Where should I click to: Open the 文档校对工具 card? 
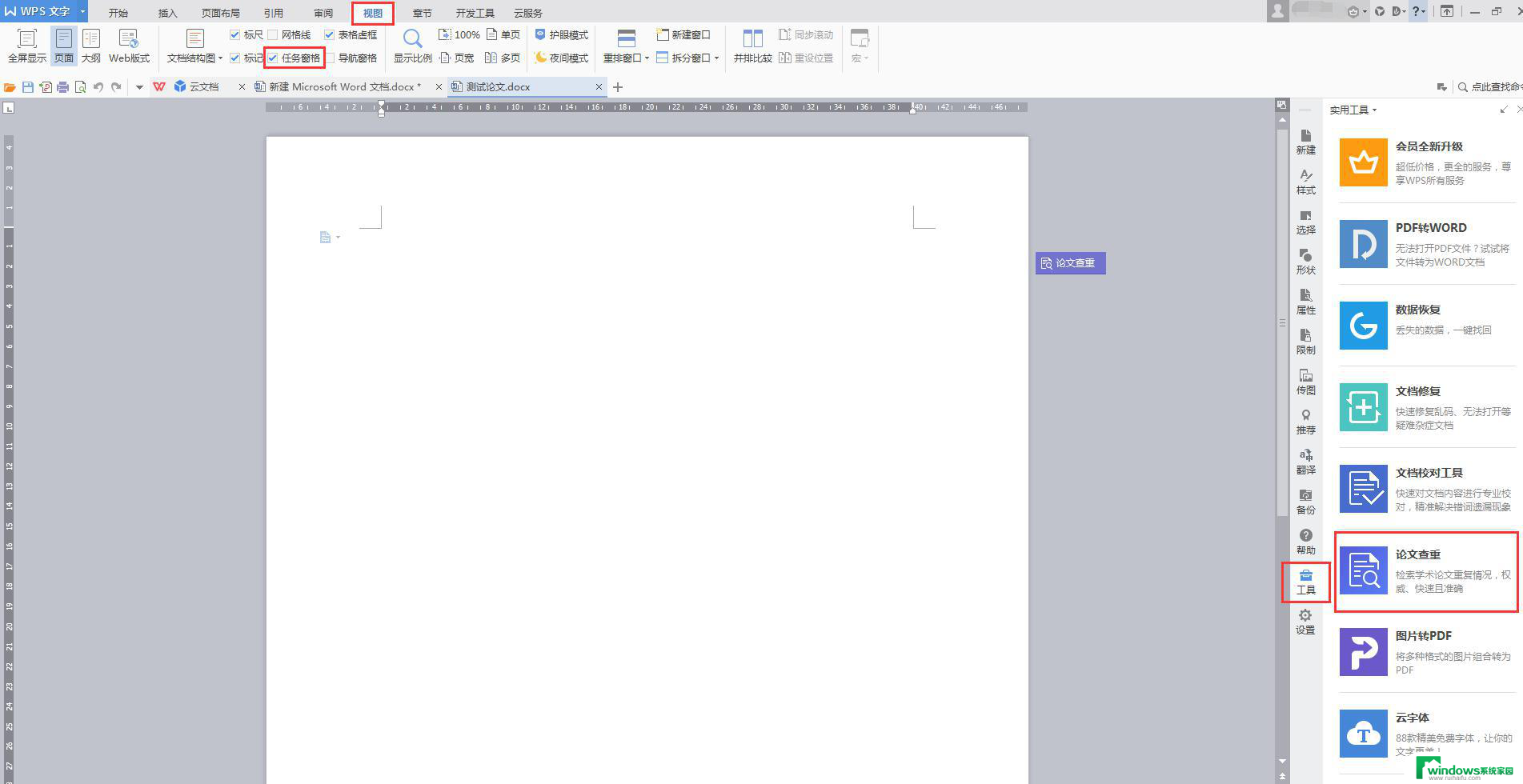[1428, 488]
